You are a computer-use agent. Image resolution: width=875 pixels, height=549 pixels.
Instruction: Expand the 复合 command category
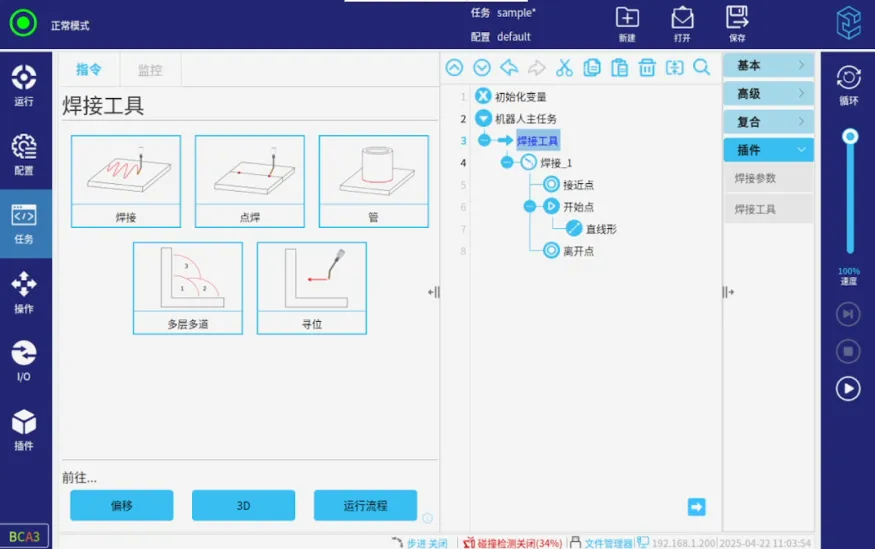click(768, 122)
